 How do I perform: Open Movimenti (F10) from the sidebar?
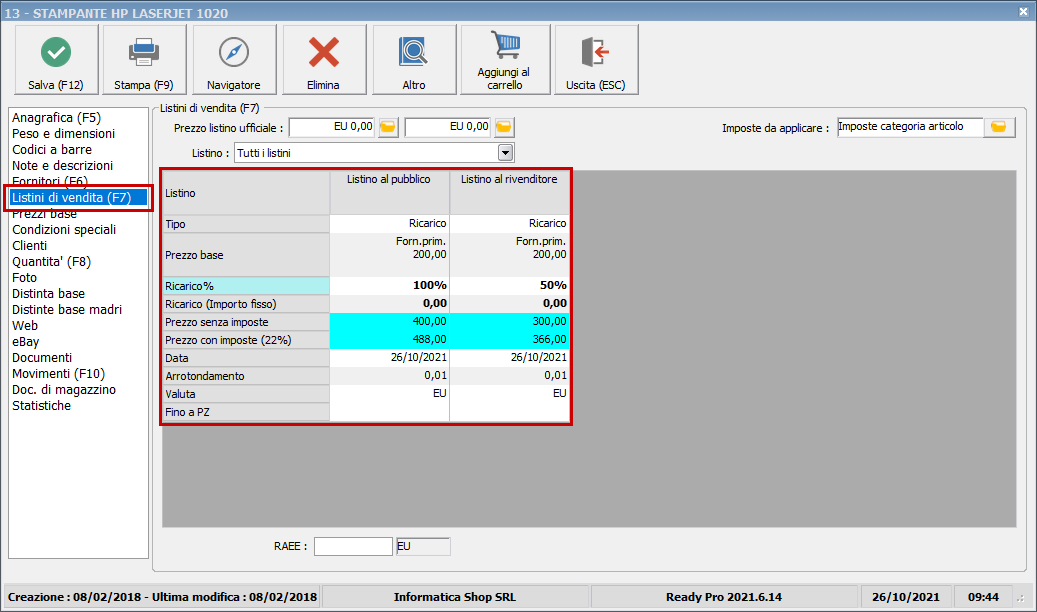[x=58, y=373]
